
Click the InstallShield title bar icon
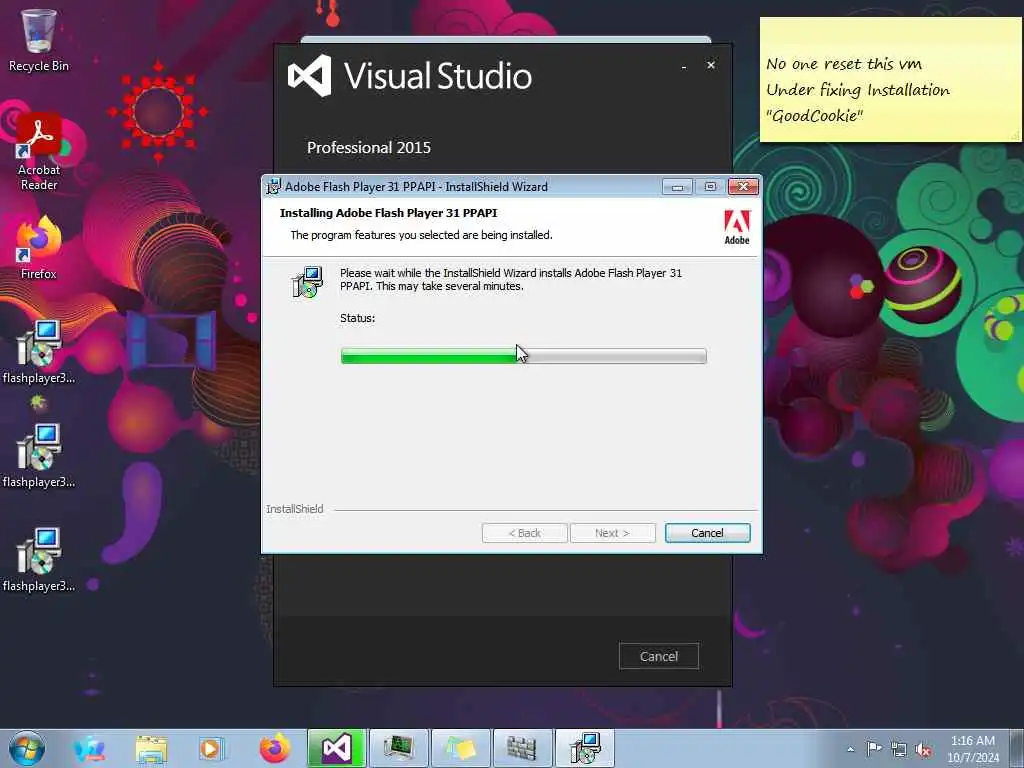pyautogui.click(x=274, y=187)
